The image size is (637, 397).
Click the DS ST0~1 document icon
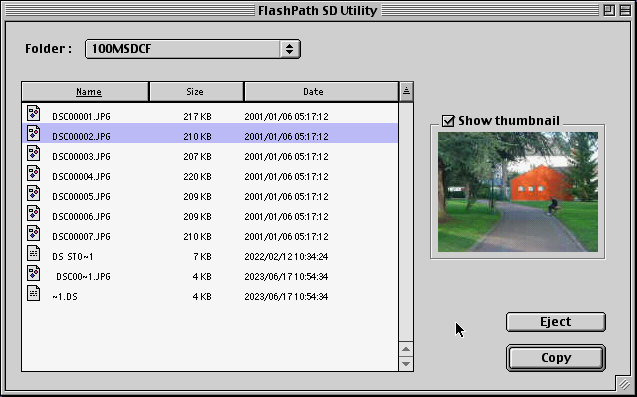[34, 253]
